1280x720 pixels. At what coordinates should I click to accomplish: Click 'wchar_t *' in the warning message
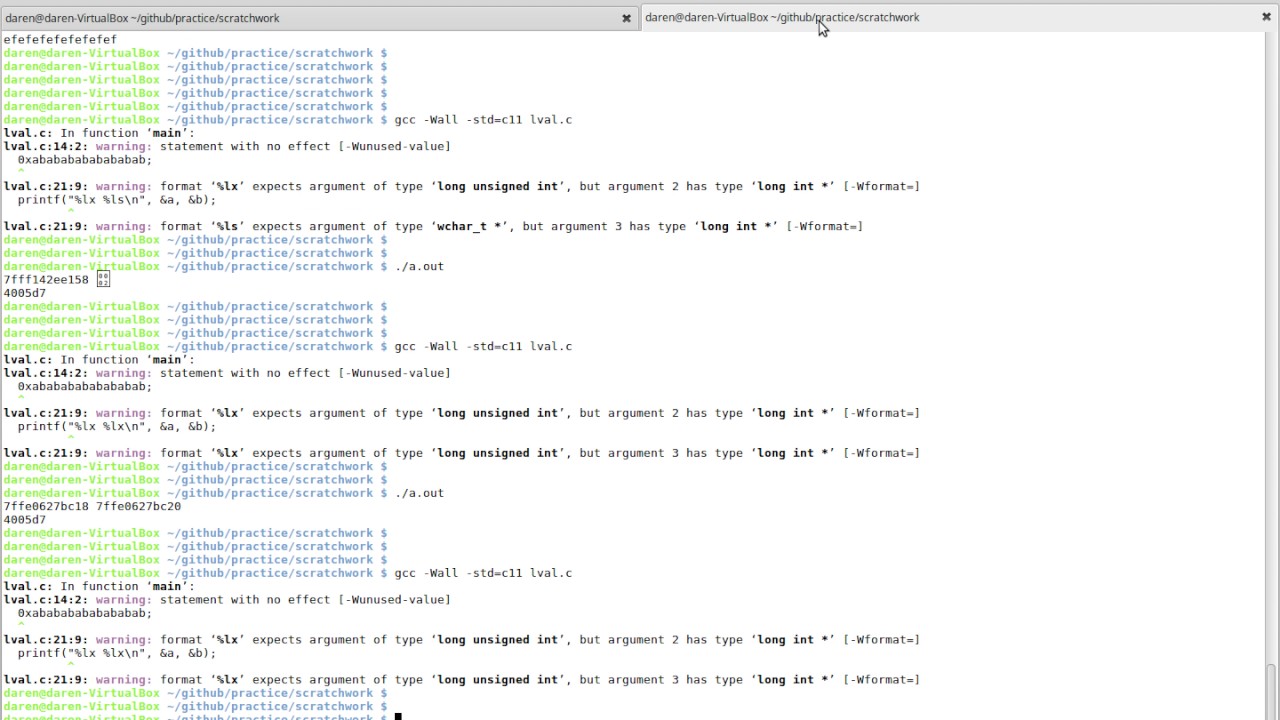coord(469,227)
